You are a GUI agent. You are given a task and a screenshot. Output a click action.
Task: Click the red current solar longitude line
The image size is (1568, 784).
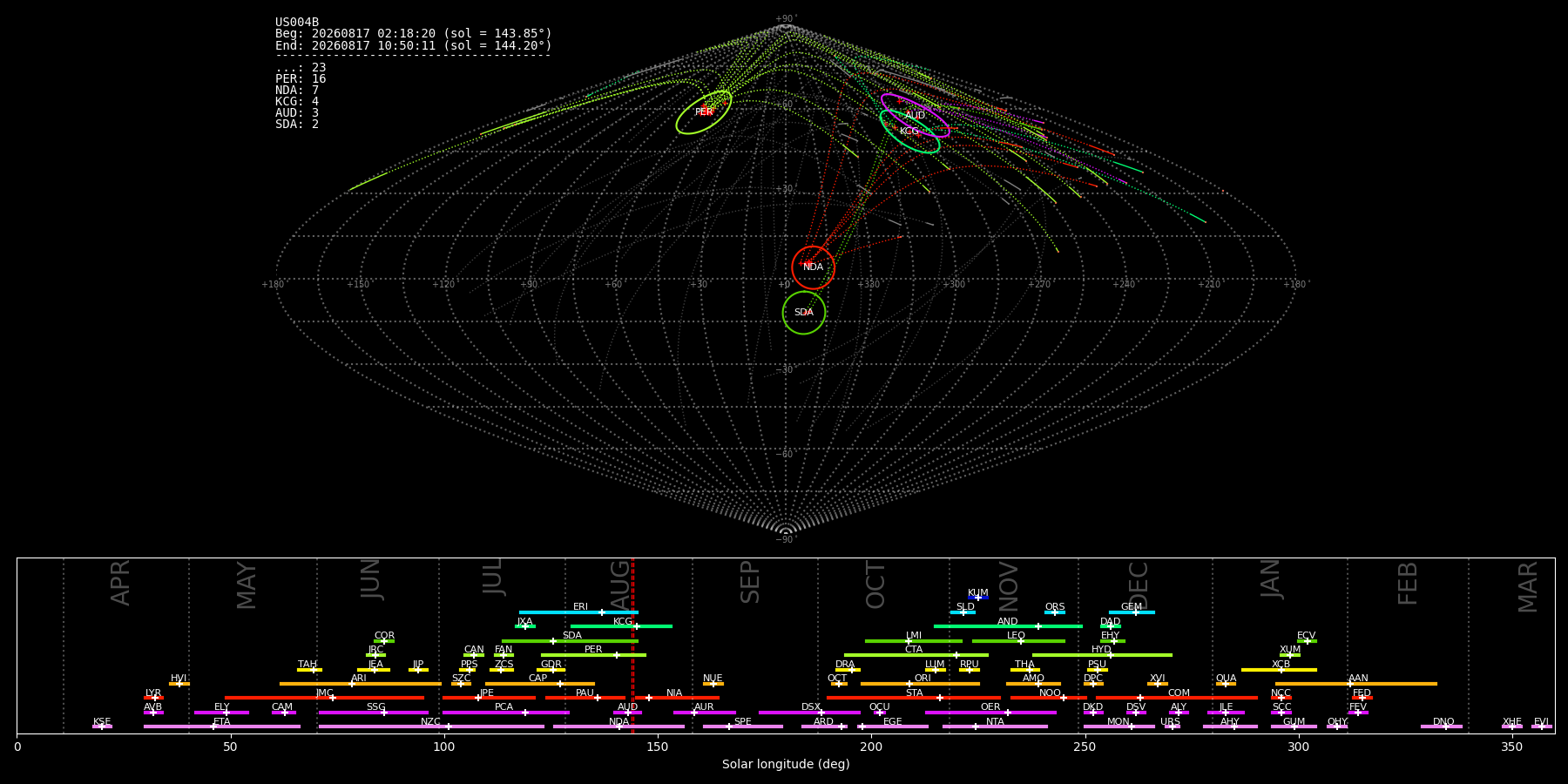(x=632, y=645)
